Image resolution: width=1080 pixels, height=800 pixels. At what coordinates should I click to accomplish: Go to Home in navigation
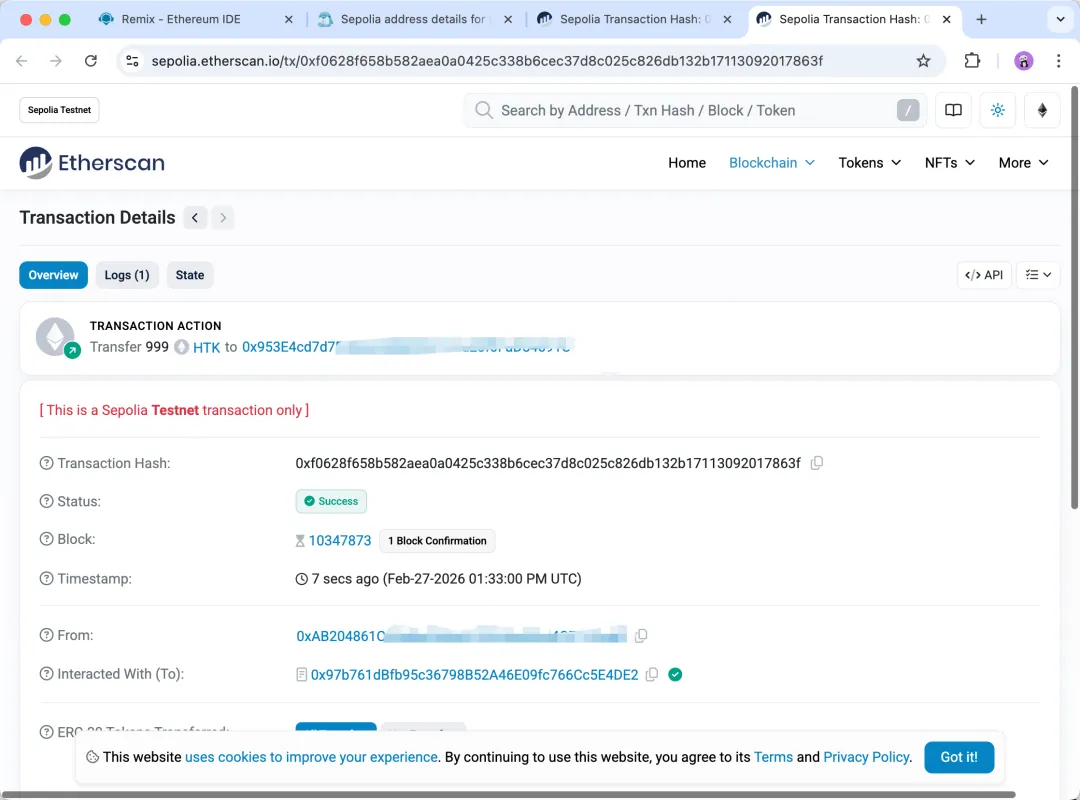(687, 163)
